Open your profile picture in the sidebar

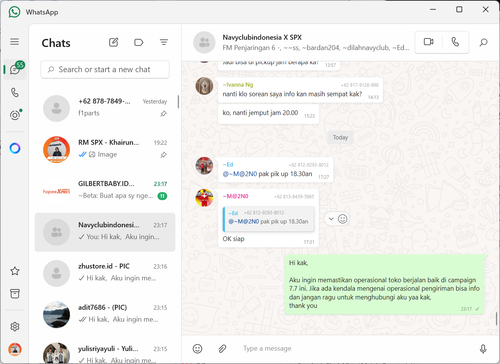pos(15,349)
